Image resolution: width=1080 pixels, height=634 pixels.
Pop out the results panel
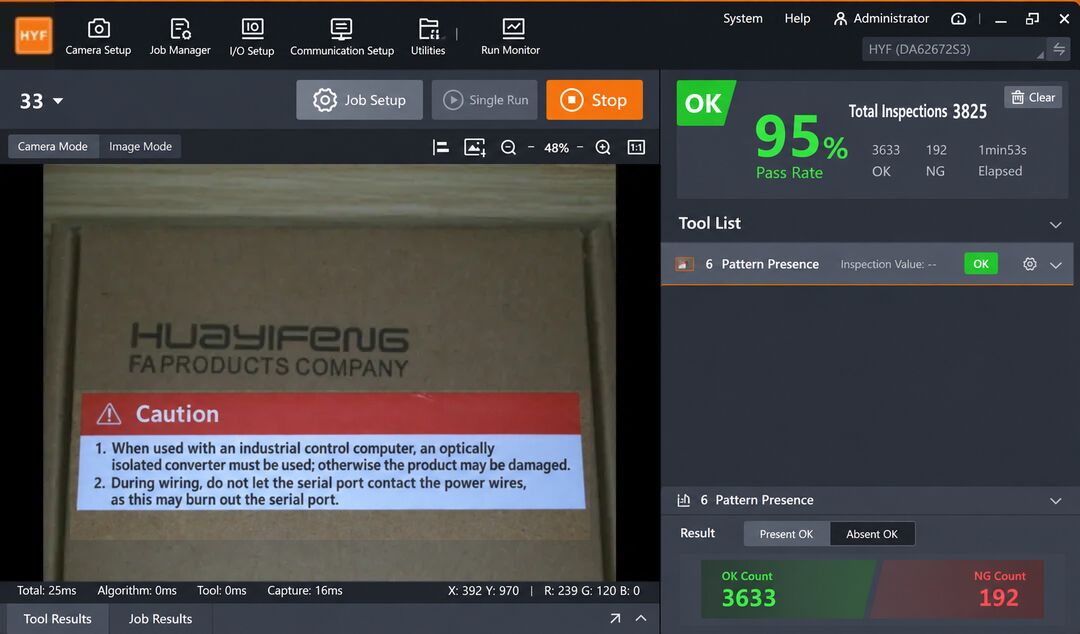coord(615,618)
